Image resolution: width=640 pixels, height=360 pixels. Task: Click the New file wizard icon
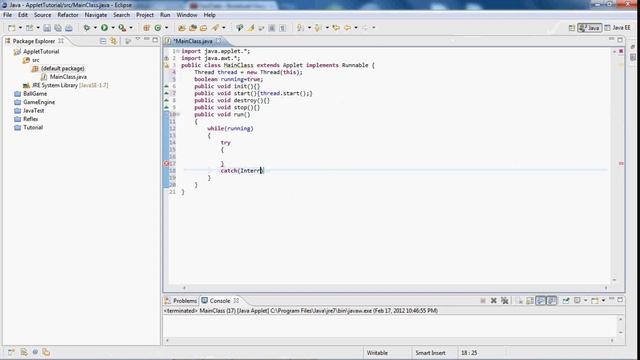(11, 28)
